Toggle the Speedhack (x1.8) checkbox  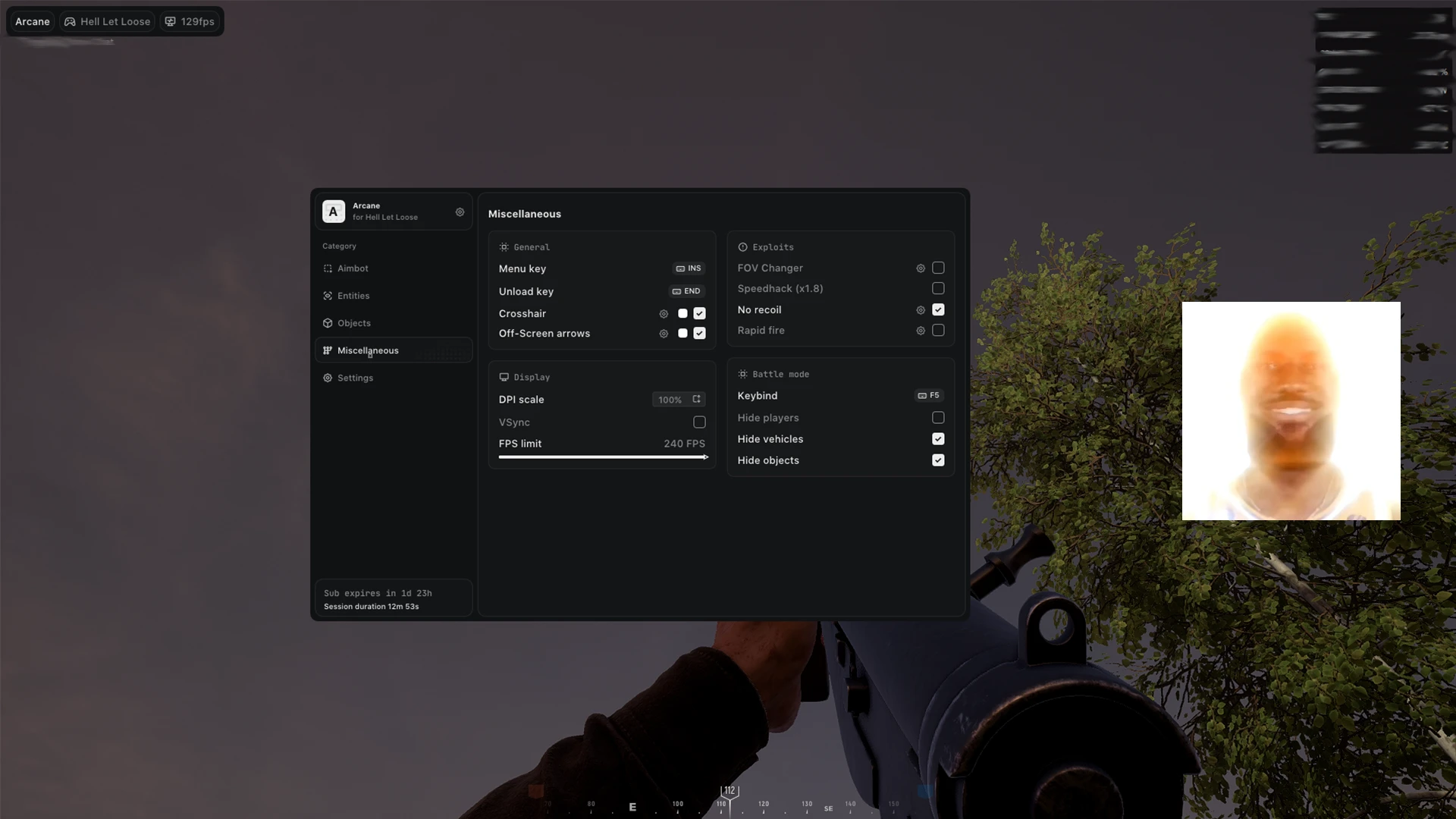(938, 288)
